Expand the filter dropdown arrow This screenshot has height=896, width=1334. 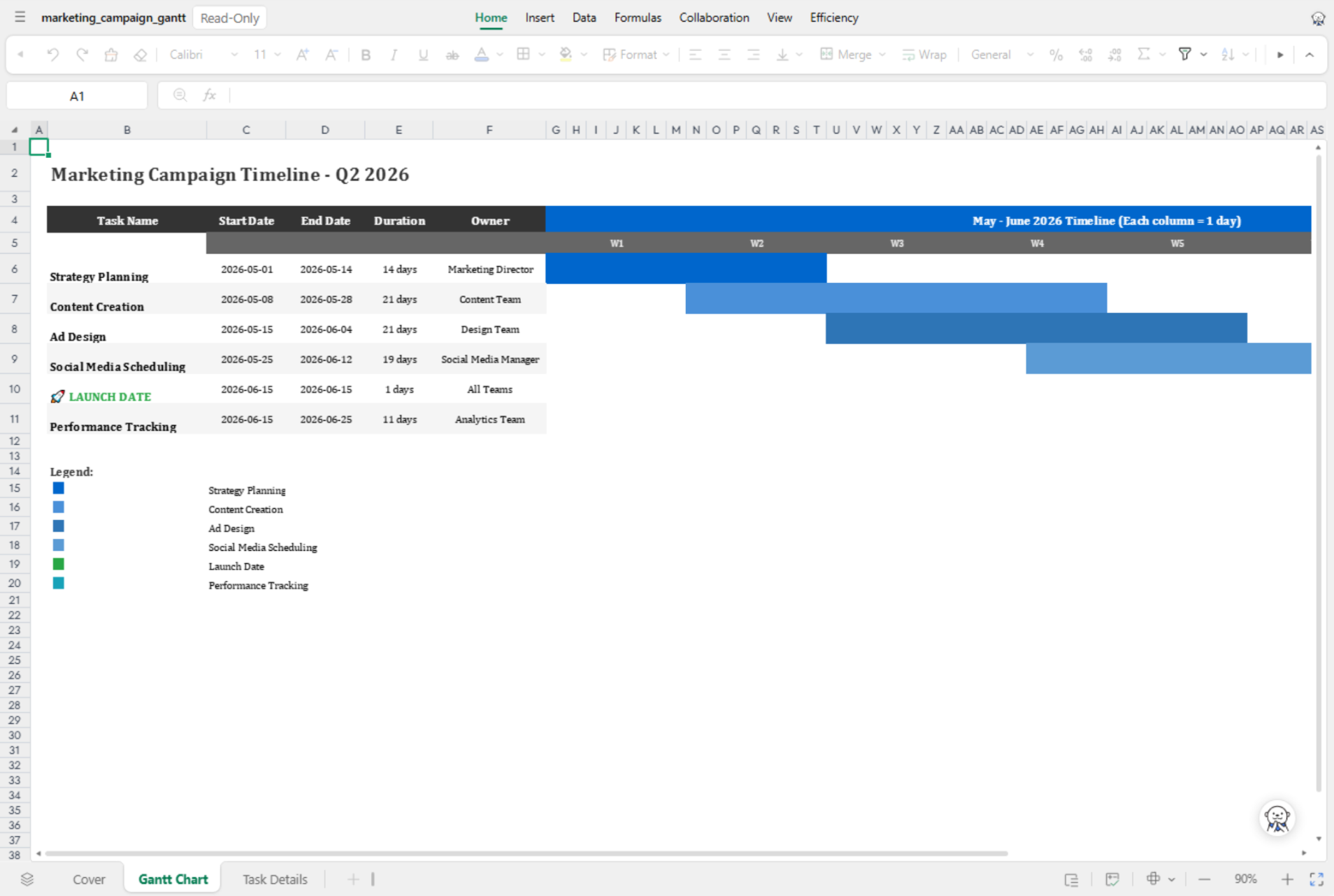(x=1203, y=55)
